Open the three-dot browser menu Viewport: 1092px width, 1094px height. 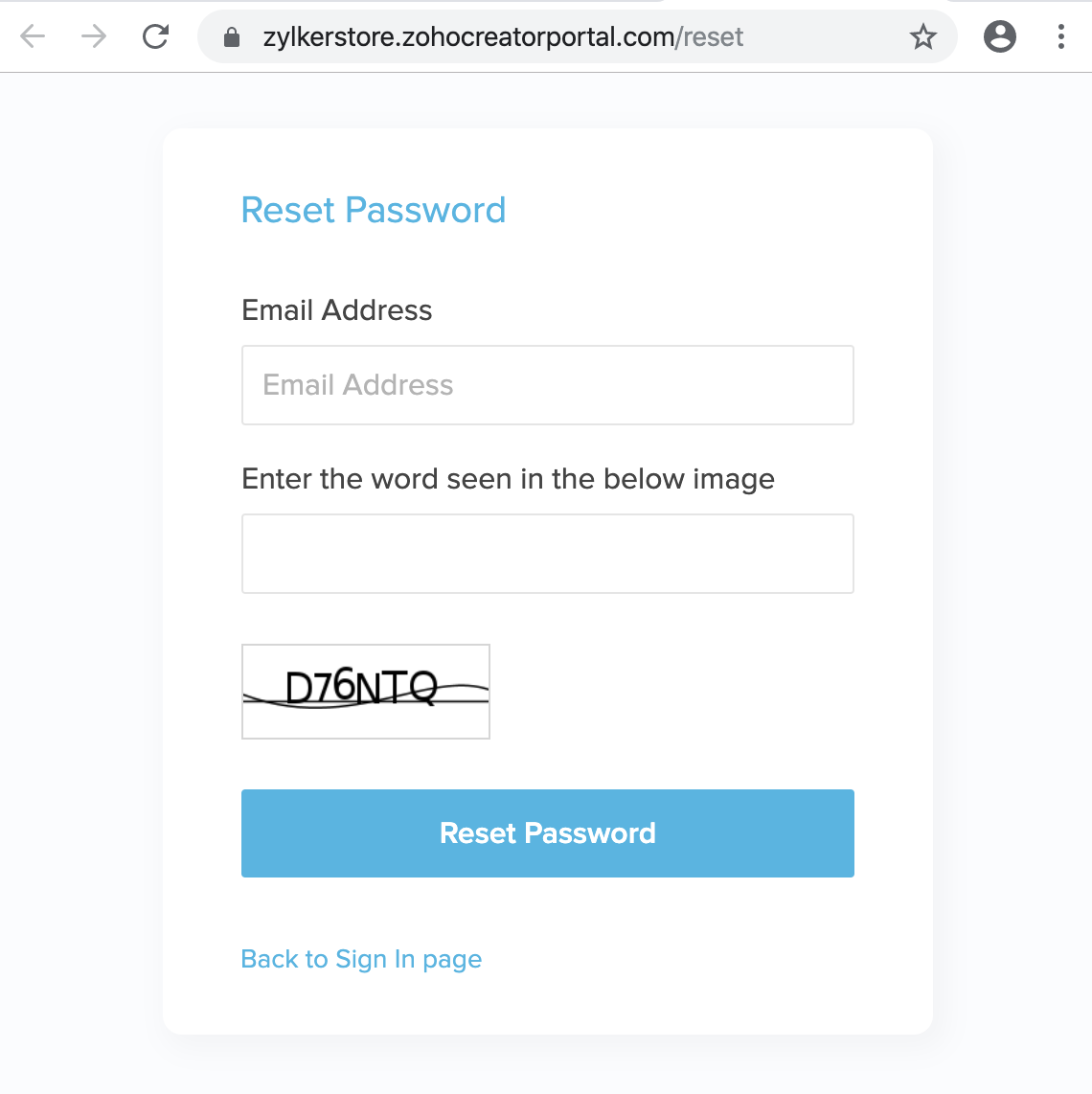click(x=1060, y=37)
